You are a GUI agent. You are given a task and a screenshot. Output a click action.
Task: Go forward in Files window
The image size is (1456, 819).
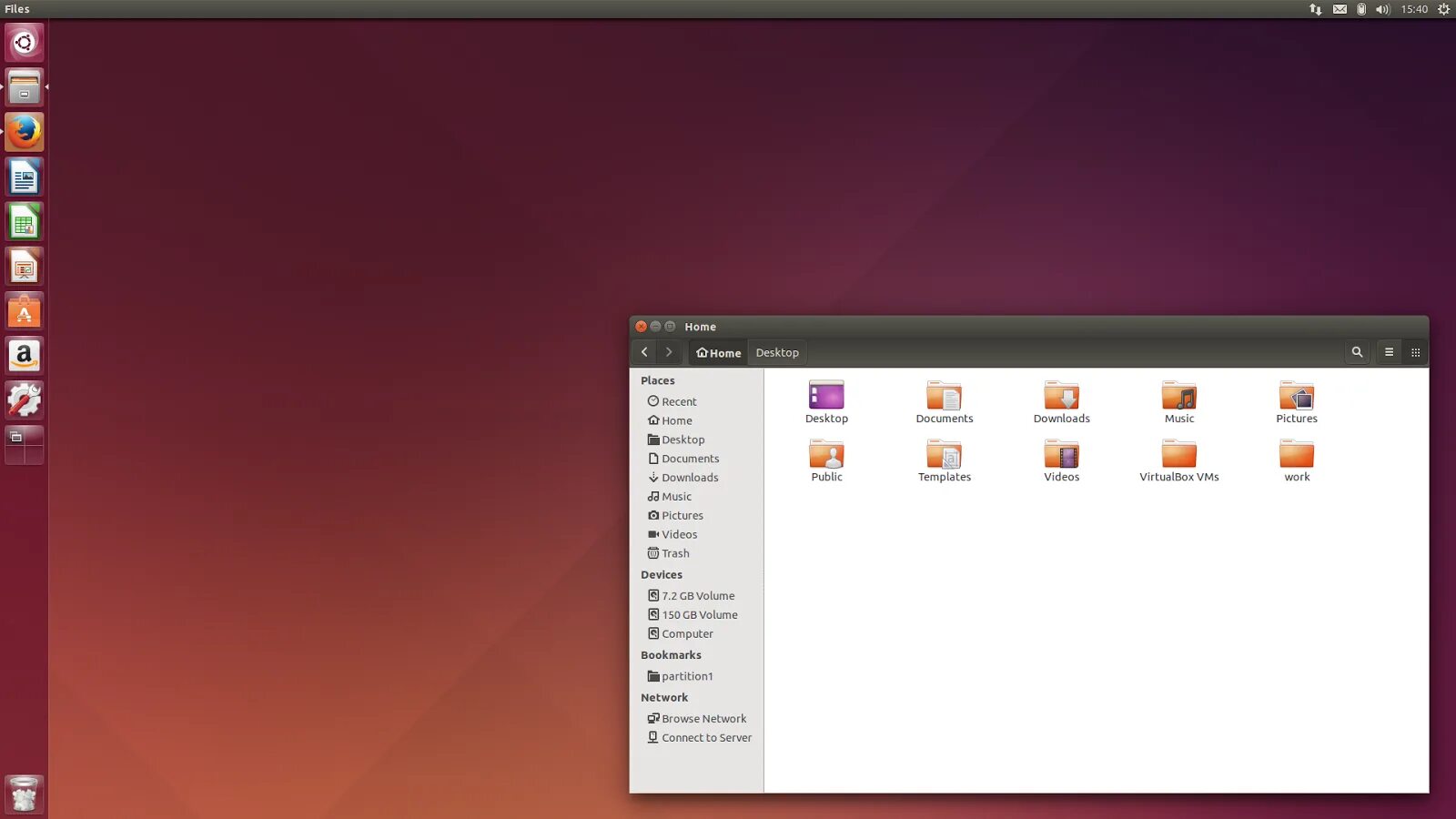pyautogui.click(x=669, y=352)
